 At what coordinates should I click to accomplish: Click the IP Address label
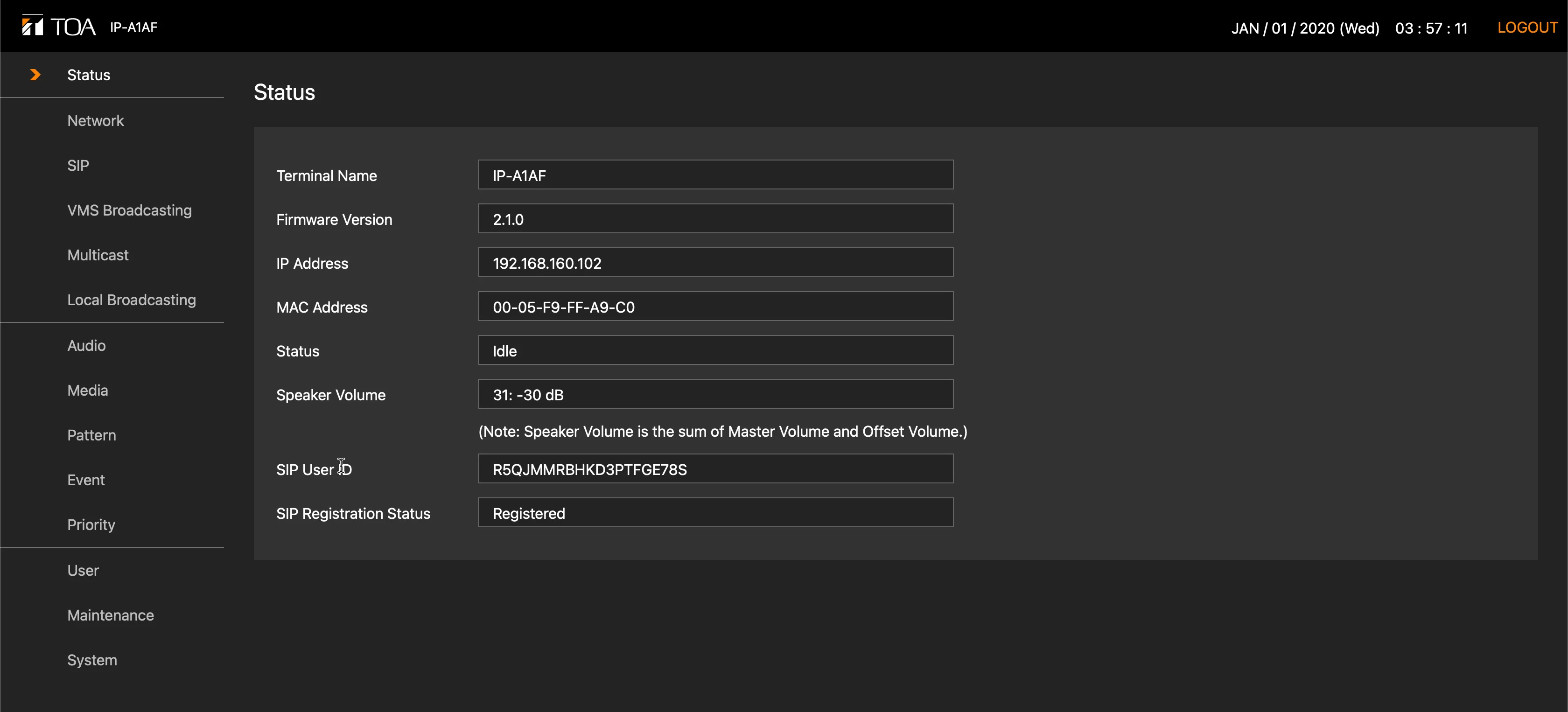click(x=312, y=263)
